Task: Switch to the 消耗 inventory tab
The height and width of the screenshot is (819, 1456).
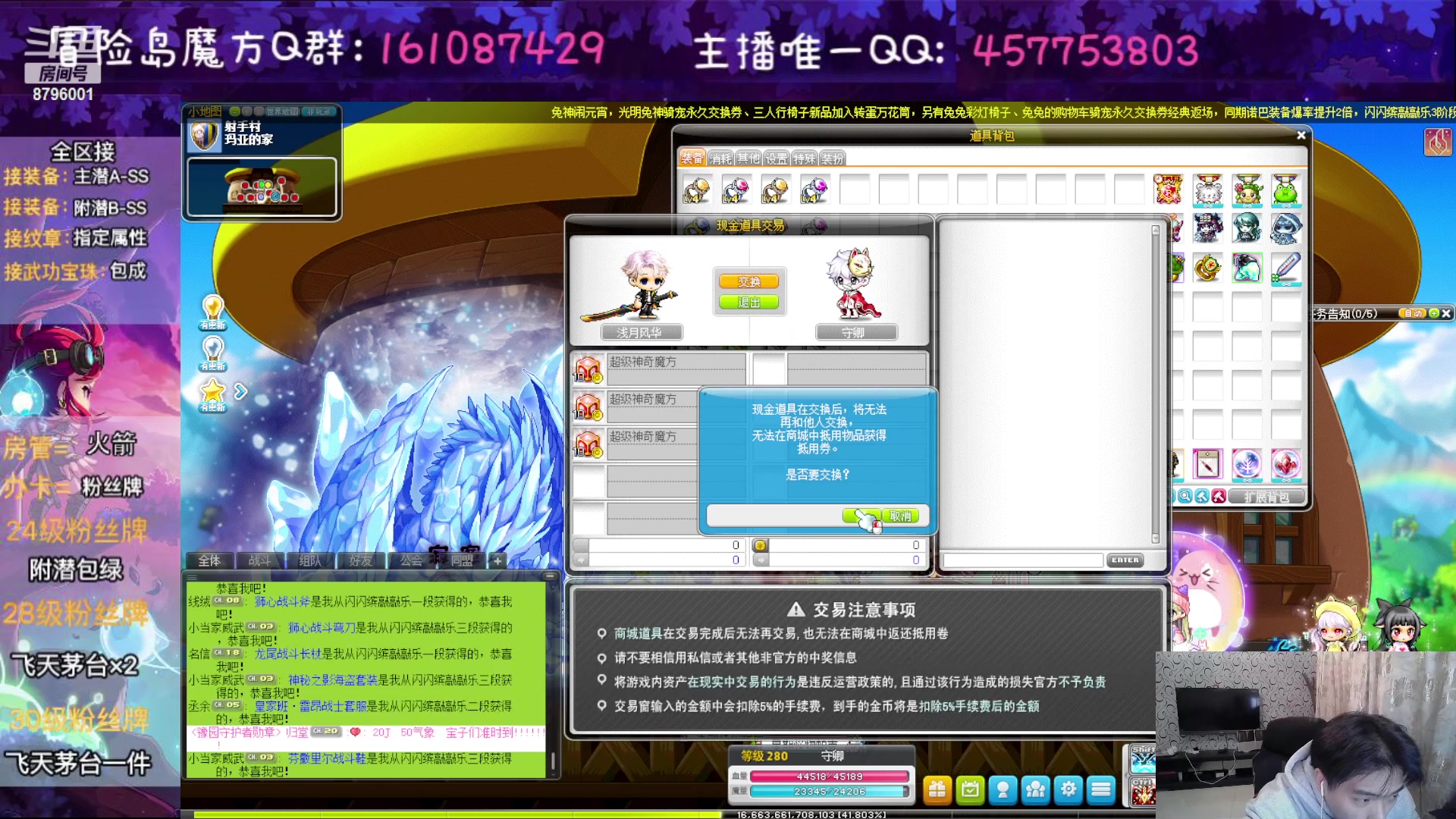Action: 720,158
